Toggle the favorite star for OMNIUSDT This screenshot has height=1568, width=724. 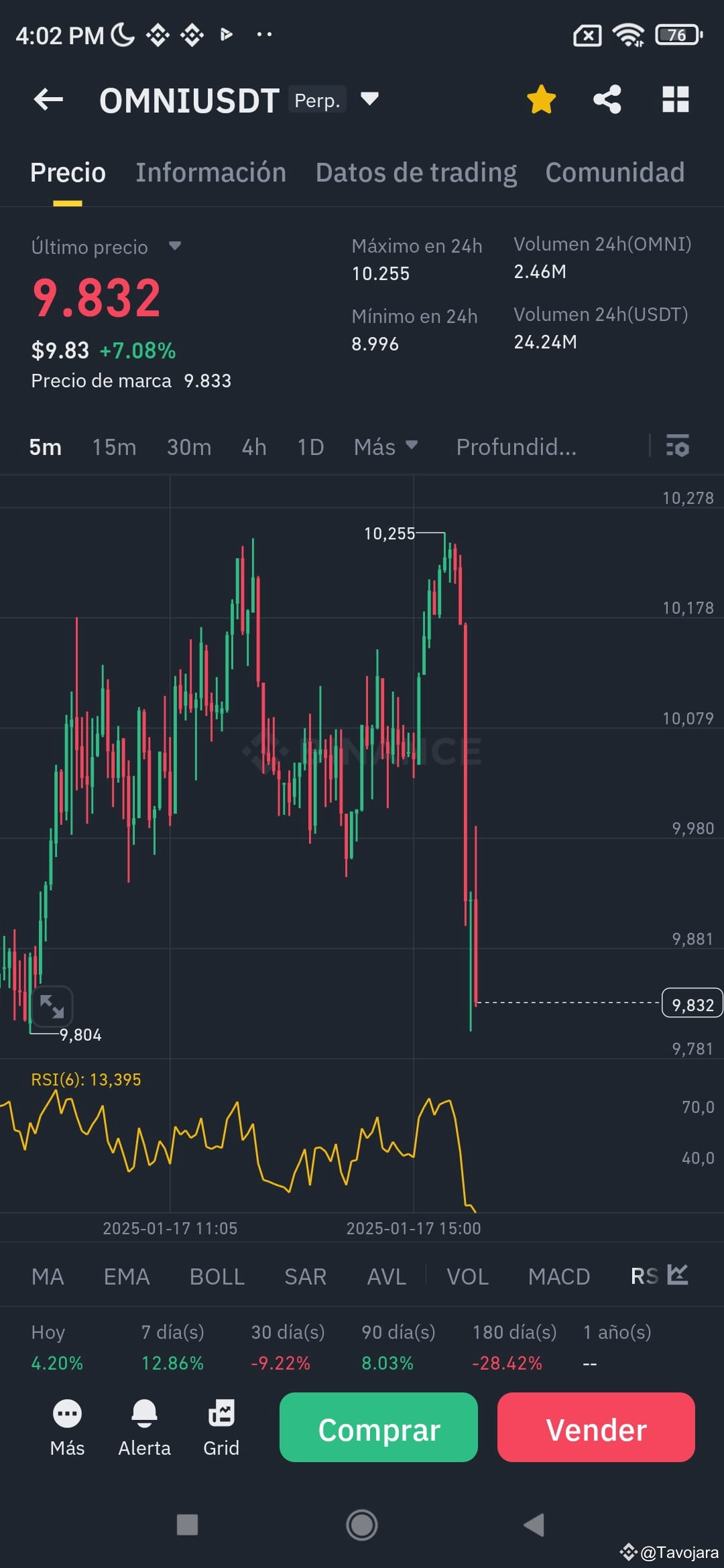click(541, 100)
